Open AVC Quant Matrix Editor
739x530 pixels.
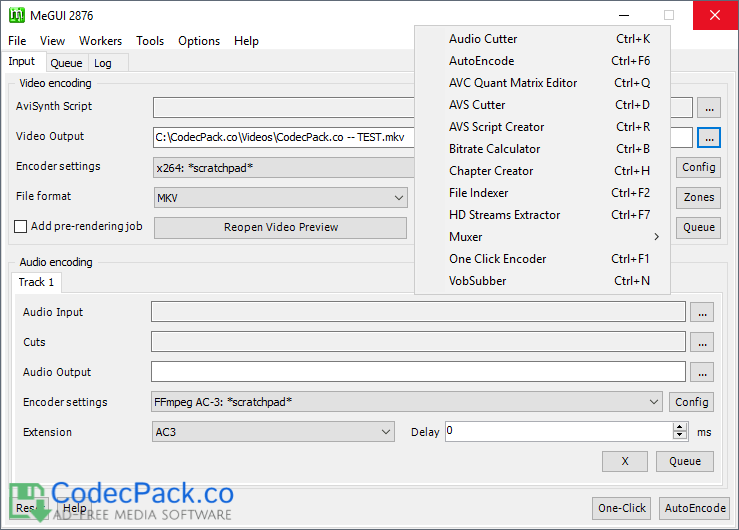pyautogui.click(x=542, y=83)
